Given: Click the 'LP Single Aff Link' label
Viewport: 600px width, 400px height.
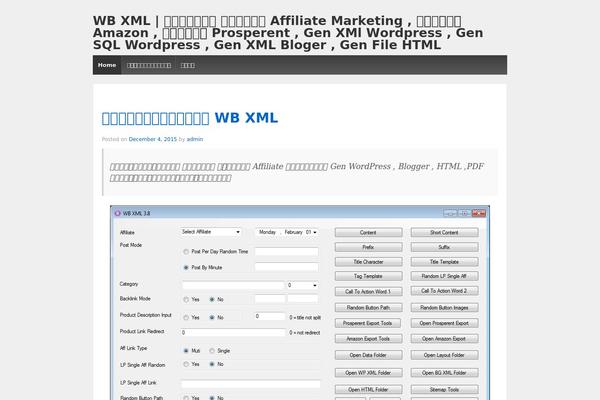Looking at the screenshot, I should (138, 383).
